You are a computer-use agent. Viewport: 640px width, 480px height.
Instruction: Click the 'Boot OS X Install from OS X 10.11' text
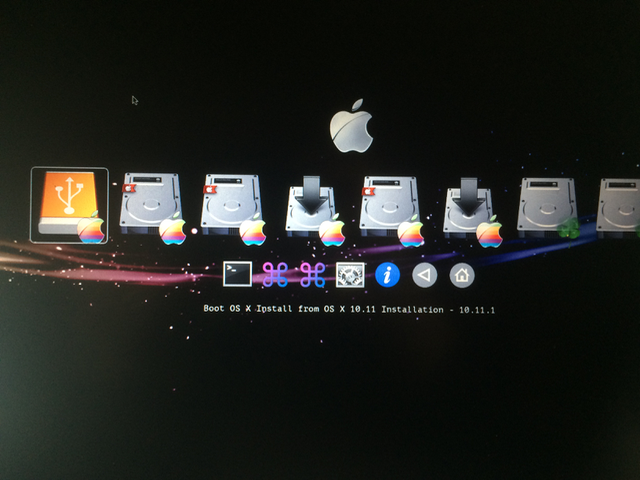point(289,309)
